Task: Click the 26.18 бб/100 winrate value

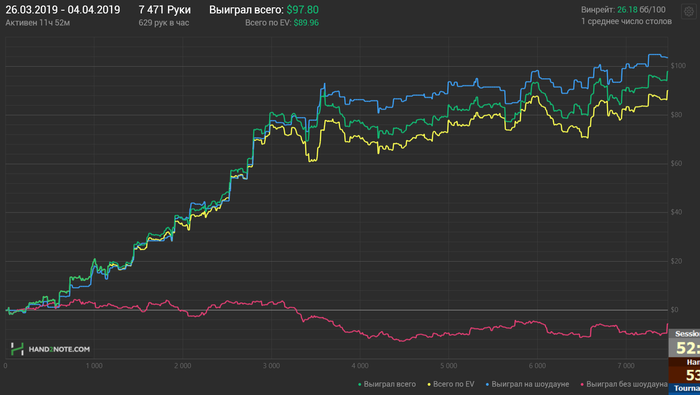Action: [641, 9]
